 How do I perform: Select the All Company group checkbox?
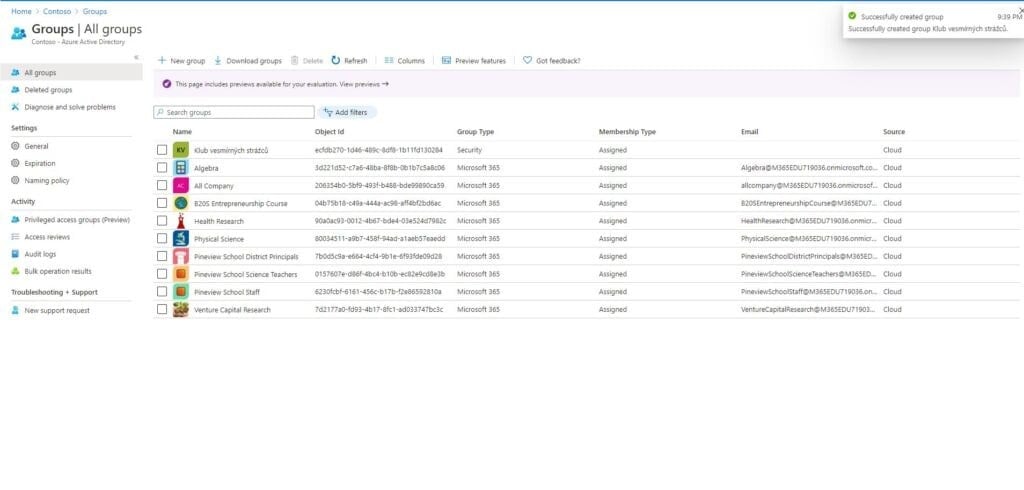click(x=162, y=186)
